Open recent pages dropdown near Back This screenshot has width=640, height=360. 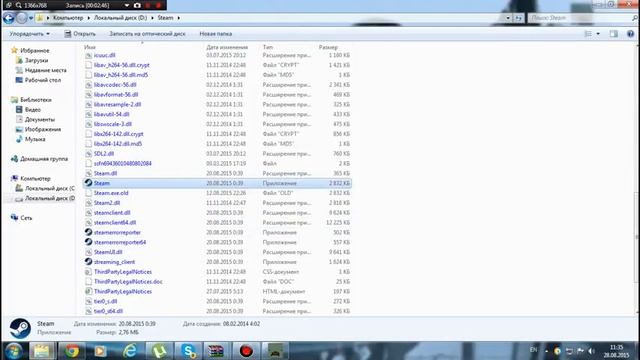click(31, 18)
